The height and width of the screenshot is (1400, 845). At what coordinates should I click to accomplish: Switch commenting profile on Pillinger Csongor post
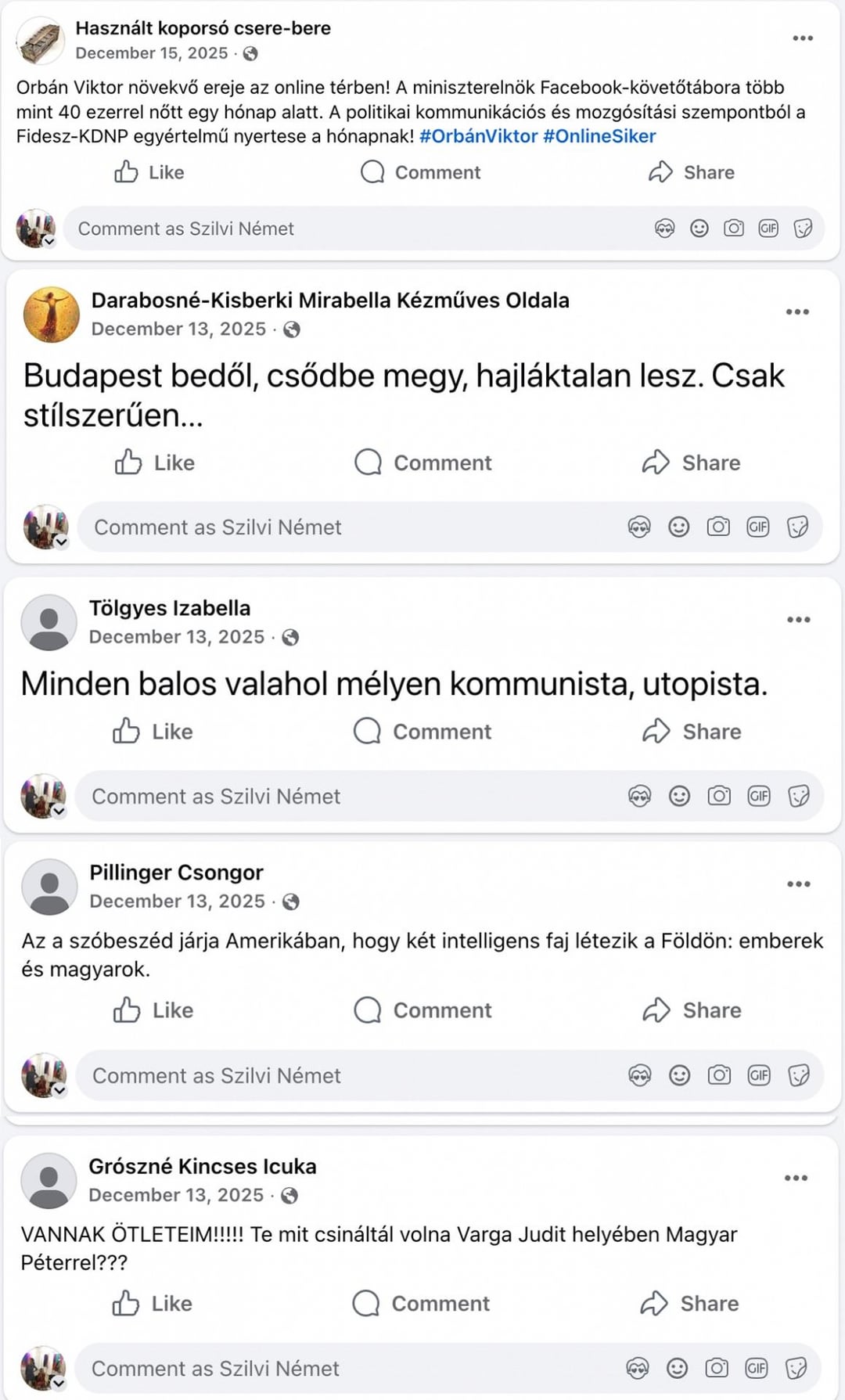pyautogui.click(x=59, y=1090)
